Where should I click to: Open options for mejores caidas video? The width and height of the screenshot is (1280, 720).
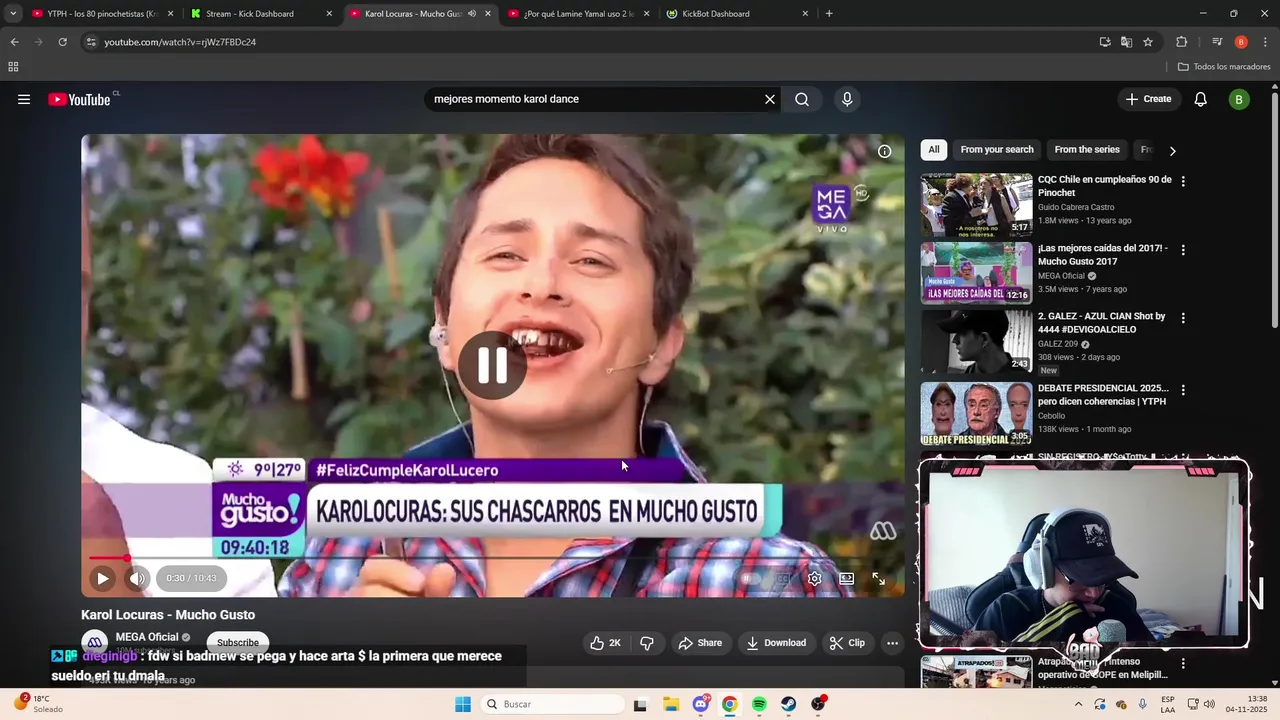click(x=1183, y=250)
